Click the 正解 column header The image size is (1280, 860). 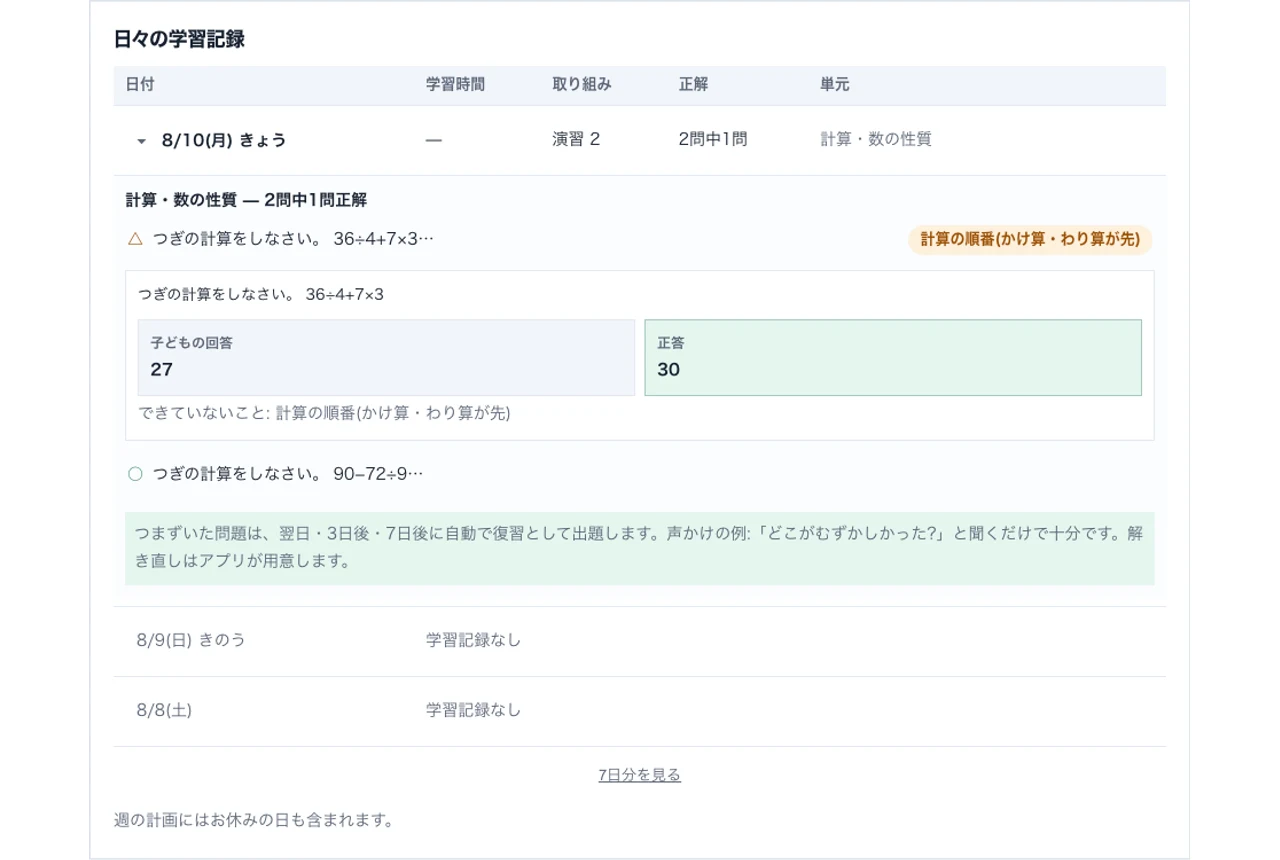tap(693, 85)
